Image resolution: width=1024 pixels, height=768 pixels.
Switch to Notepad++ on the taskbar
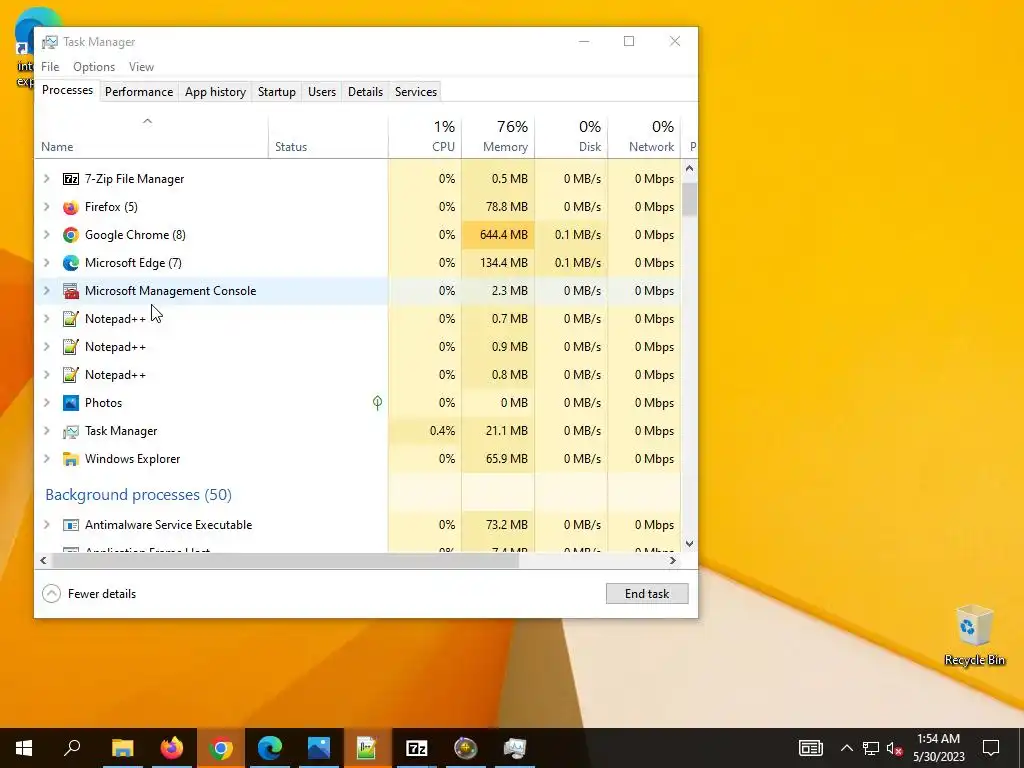pos(368,748)
